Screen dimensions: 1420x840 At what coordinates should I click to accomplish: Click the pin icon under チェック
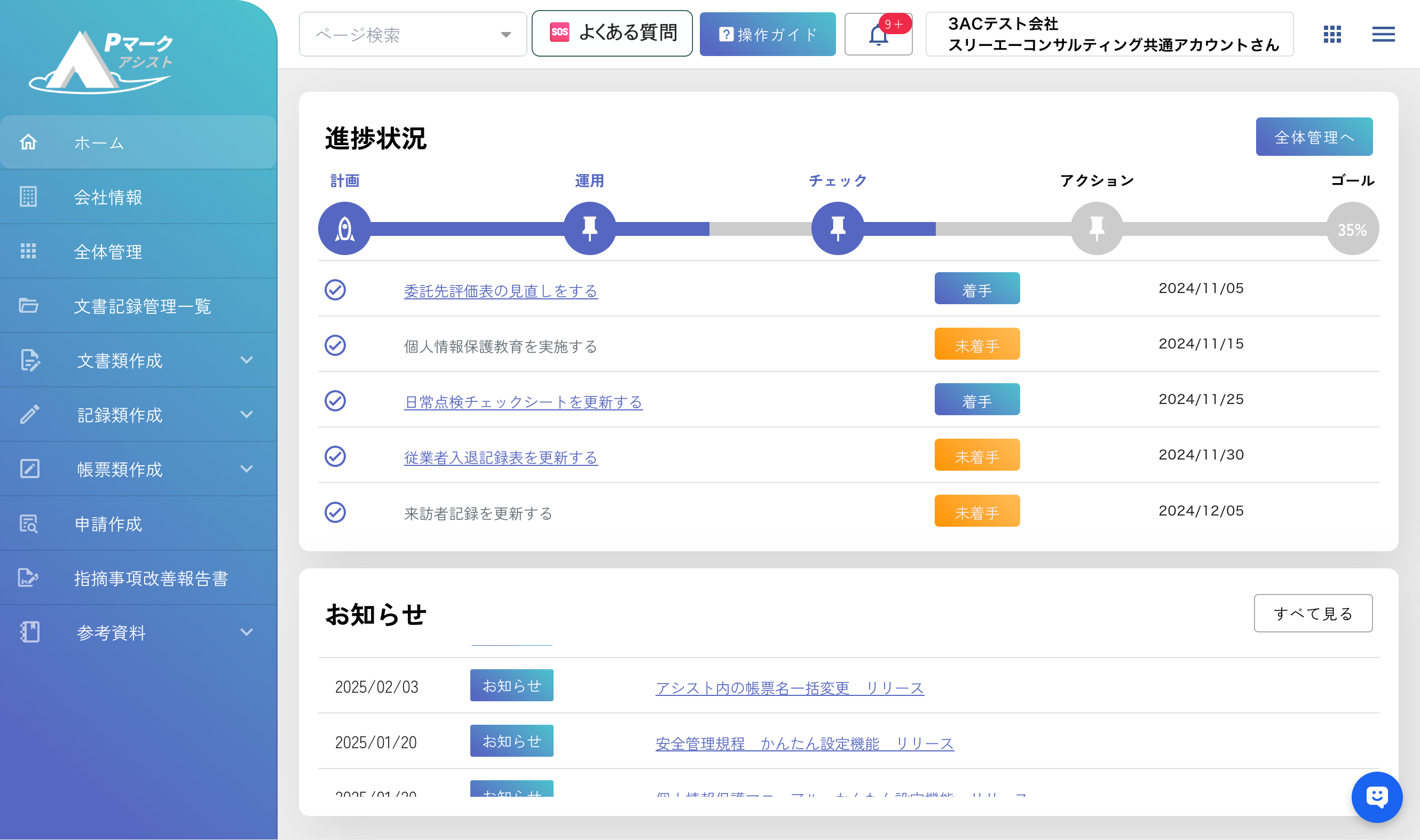click(x=838, y=229)
